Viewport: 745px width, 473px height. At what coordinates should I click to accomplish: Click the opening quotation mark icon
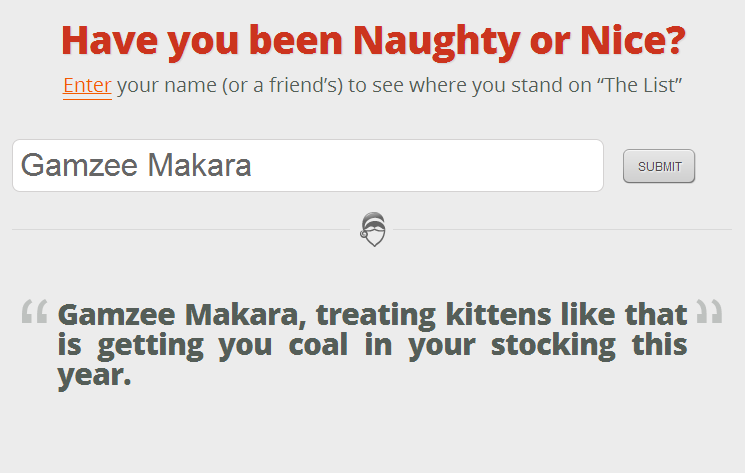[x=35, y=311]
